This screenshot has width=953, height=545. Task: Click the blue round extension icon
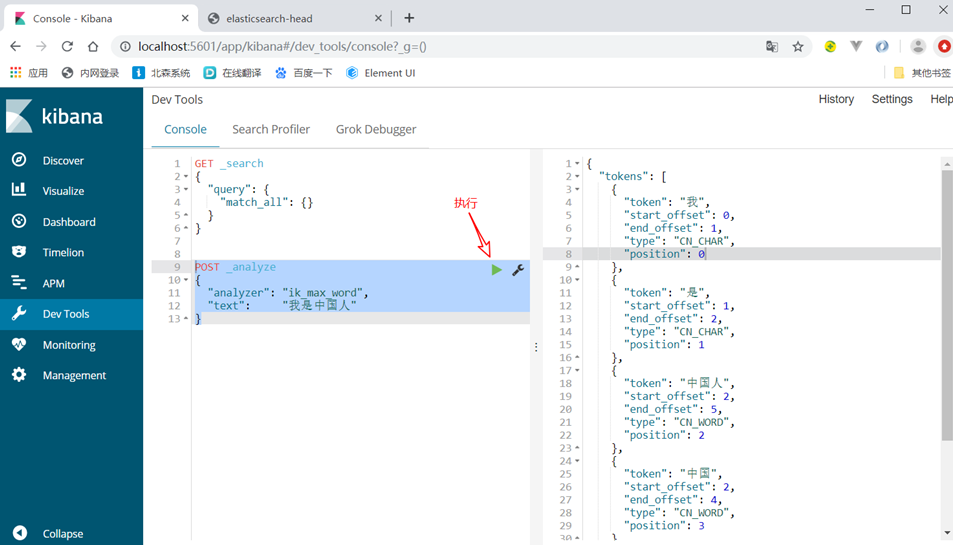pos(882,46)
